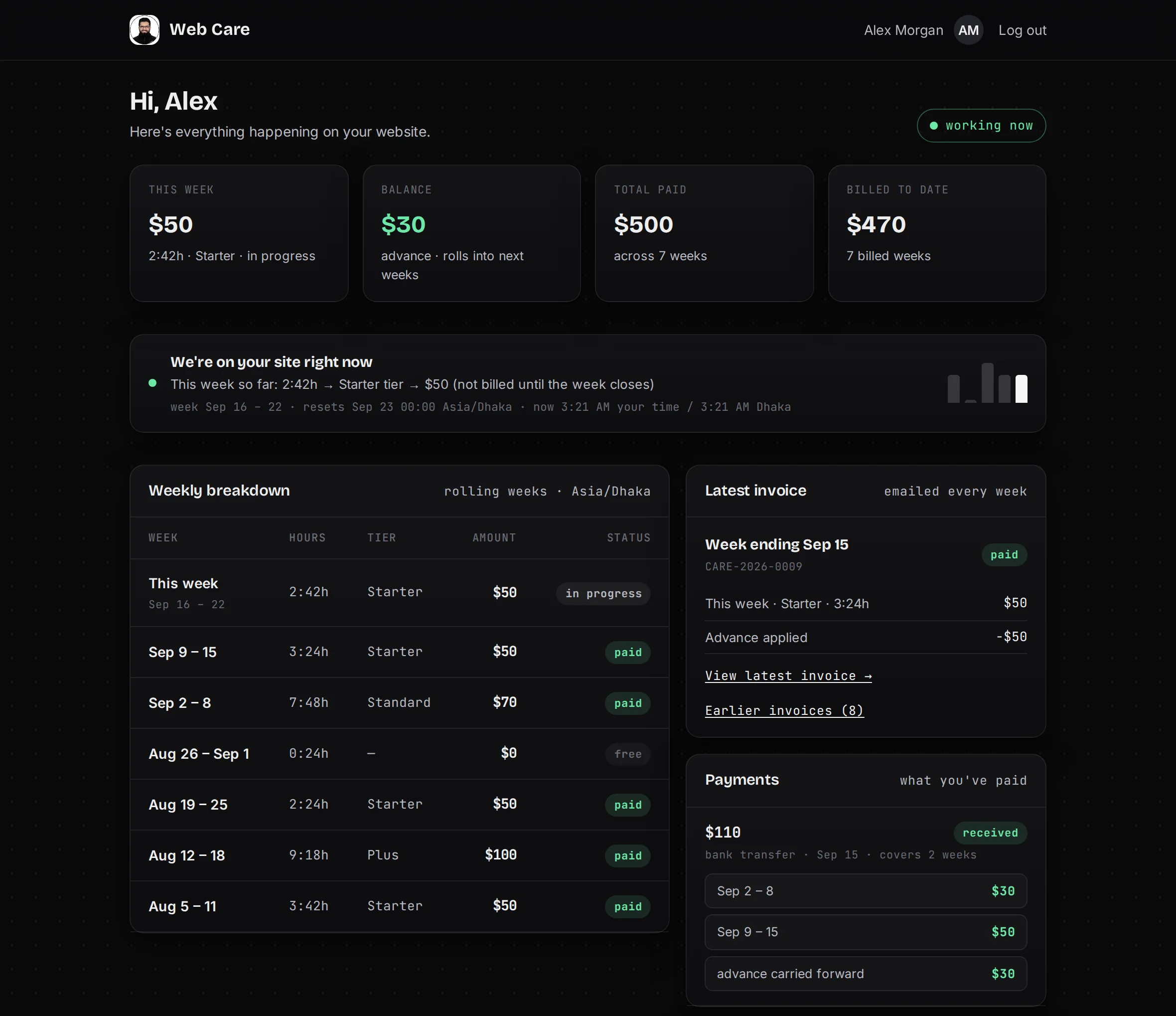Log out of the account
1176x1016 pixels.
click(1022, 30)
